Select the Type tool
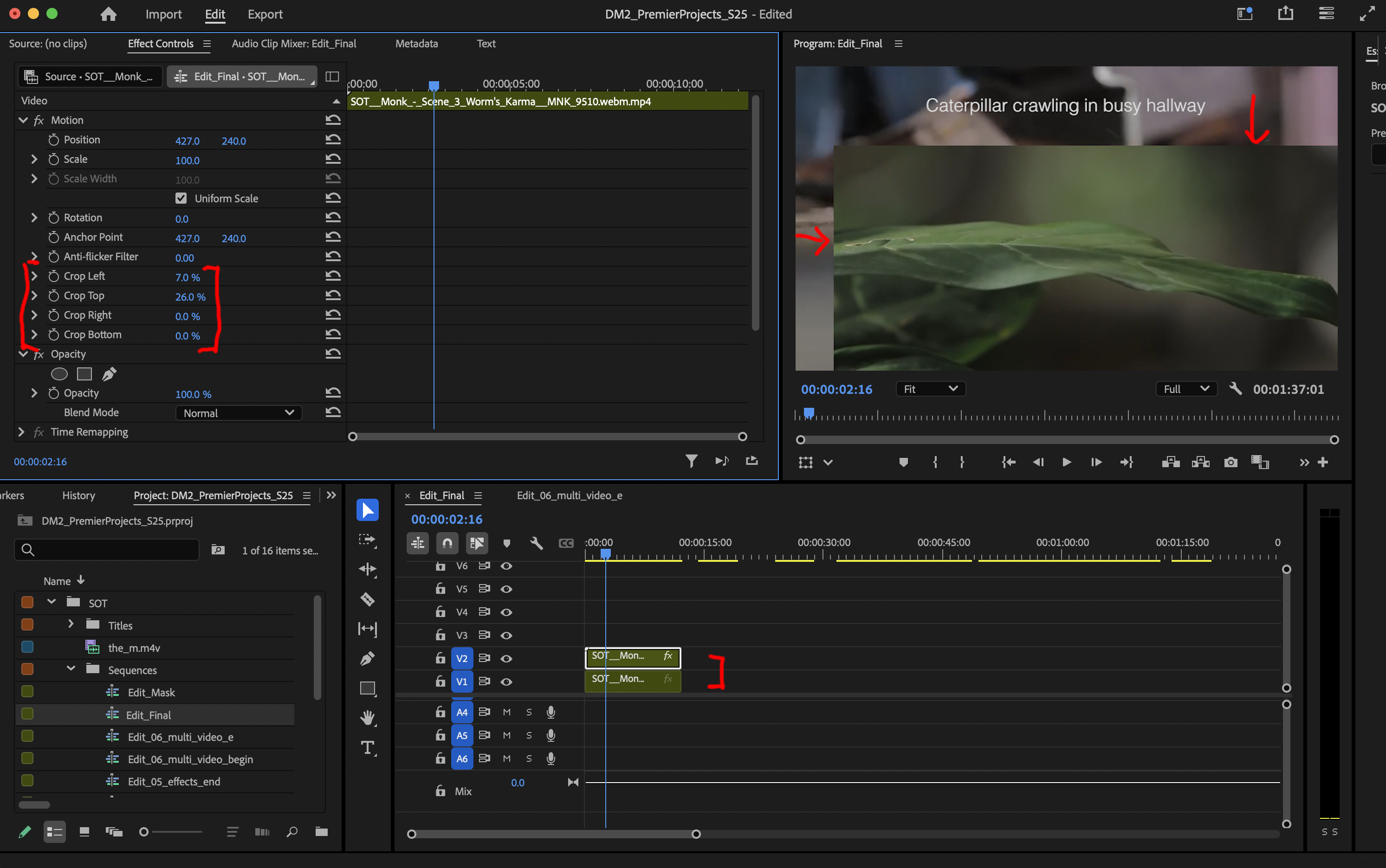 (368, 747)
